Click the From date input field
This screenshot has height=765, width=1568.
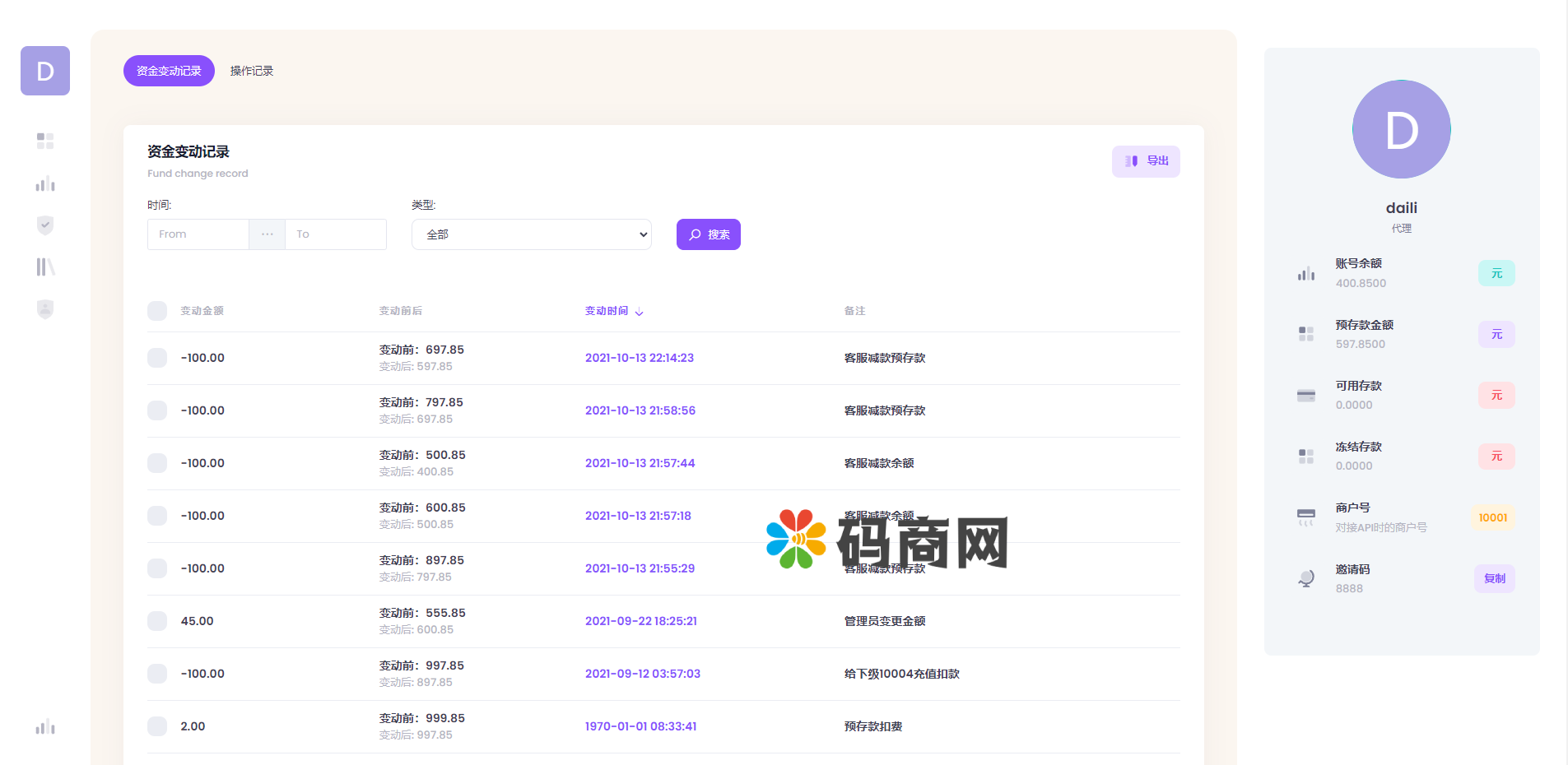tap(198, 234)
